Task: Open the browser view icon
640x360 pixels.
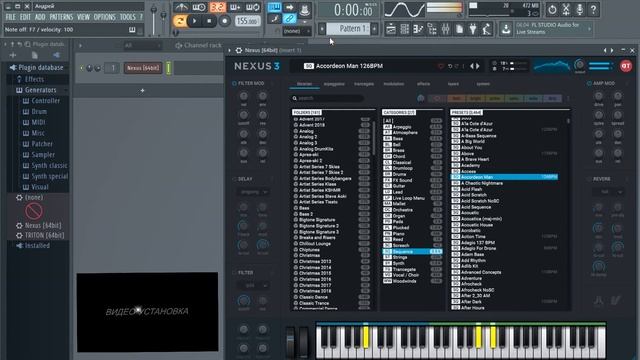Action: click(432, 29)
